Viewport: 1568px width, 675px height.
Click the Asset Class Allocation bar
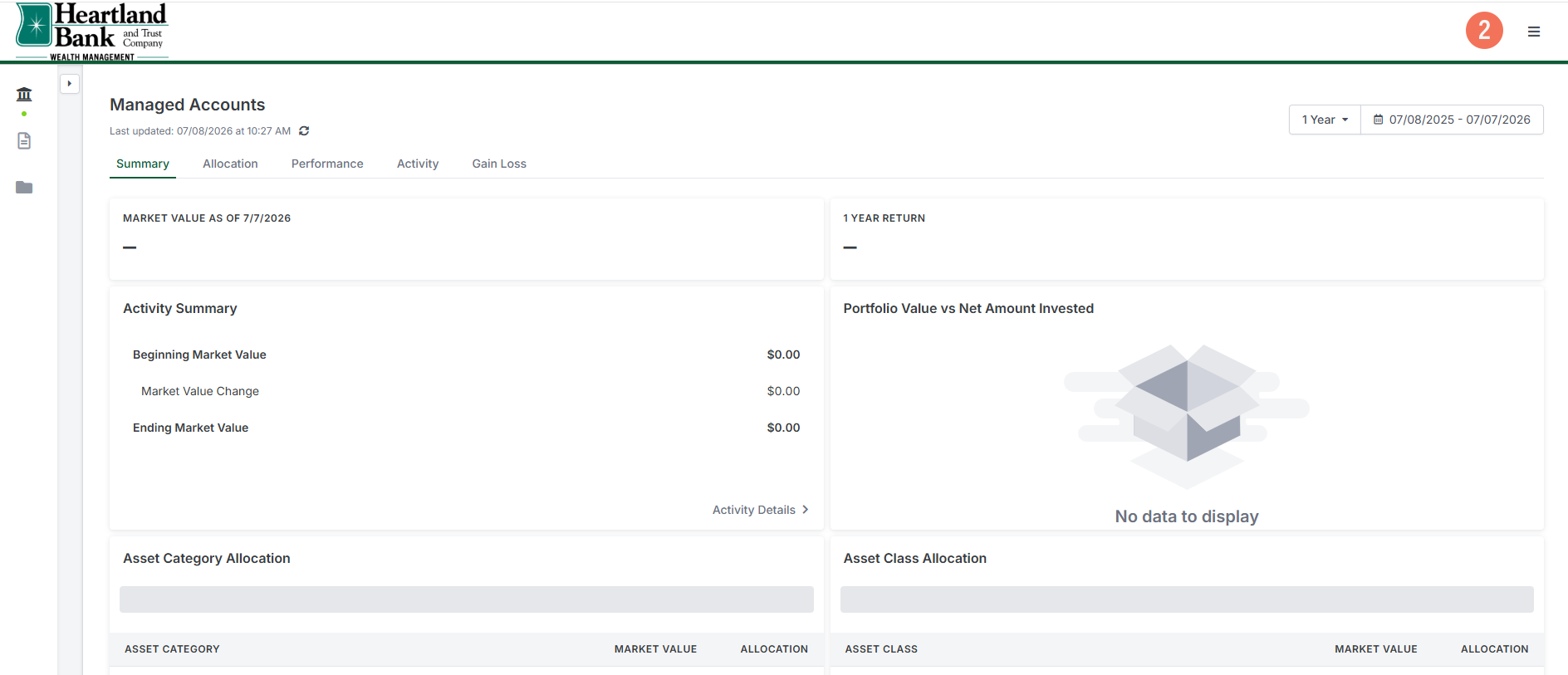[1187, 599]
